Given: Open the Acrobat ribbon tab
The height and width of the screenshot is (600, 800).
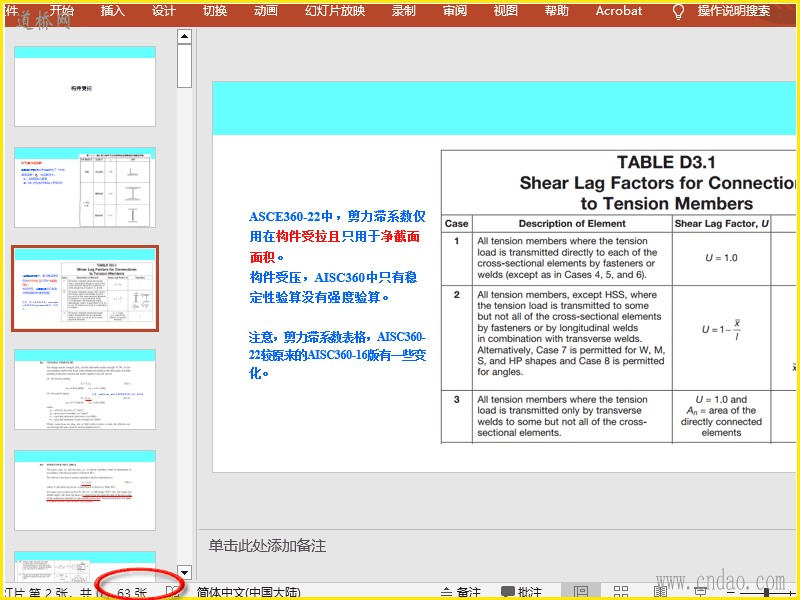Looking at the screenshot, I should (x=619, y=11).
